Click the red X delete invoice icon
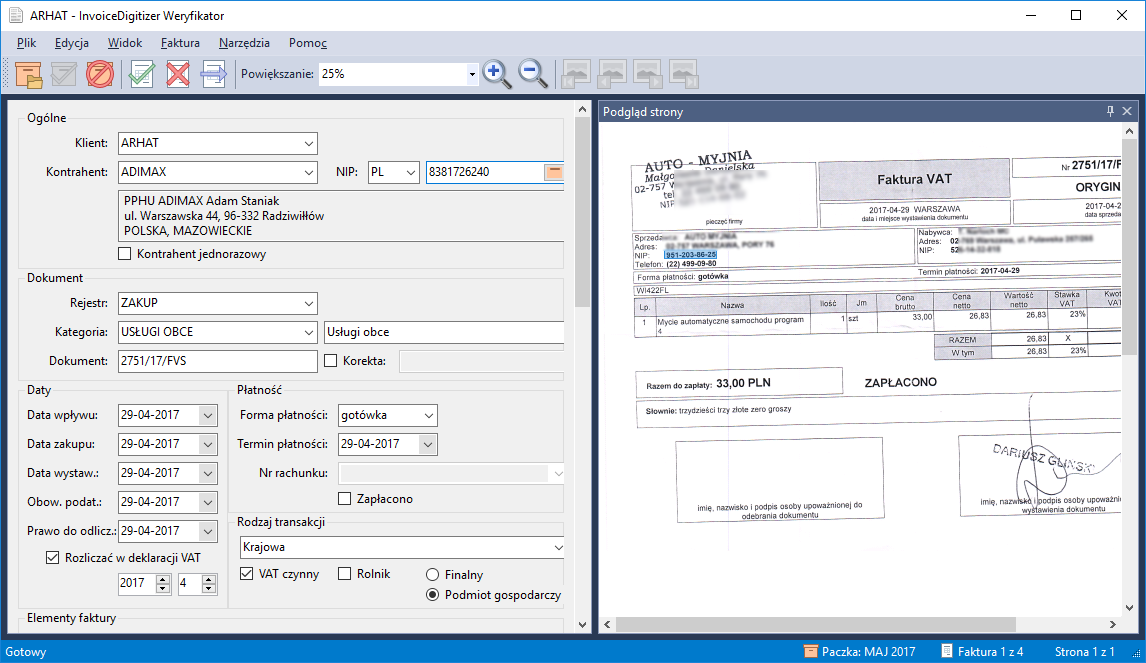This screenshot has width=1146, height=663. pos(178,74)
